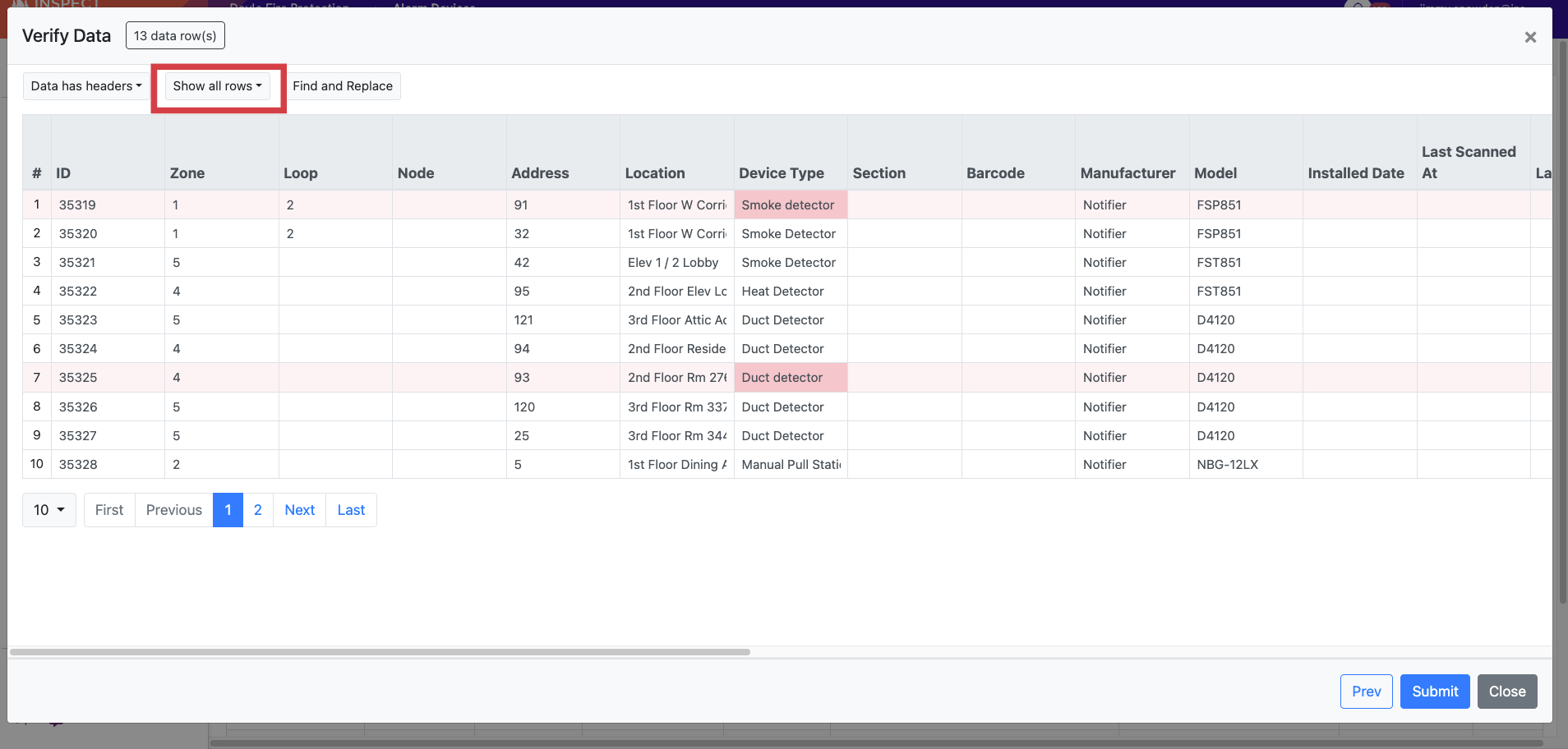The height and width of the screenshot is (749, 1568).
Task: Click model cell FSP851 in row 1
Action: tap(1246, 205)
